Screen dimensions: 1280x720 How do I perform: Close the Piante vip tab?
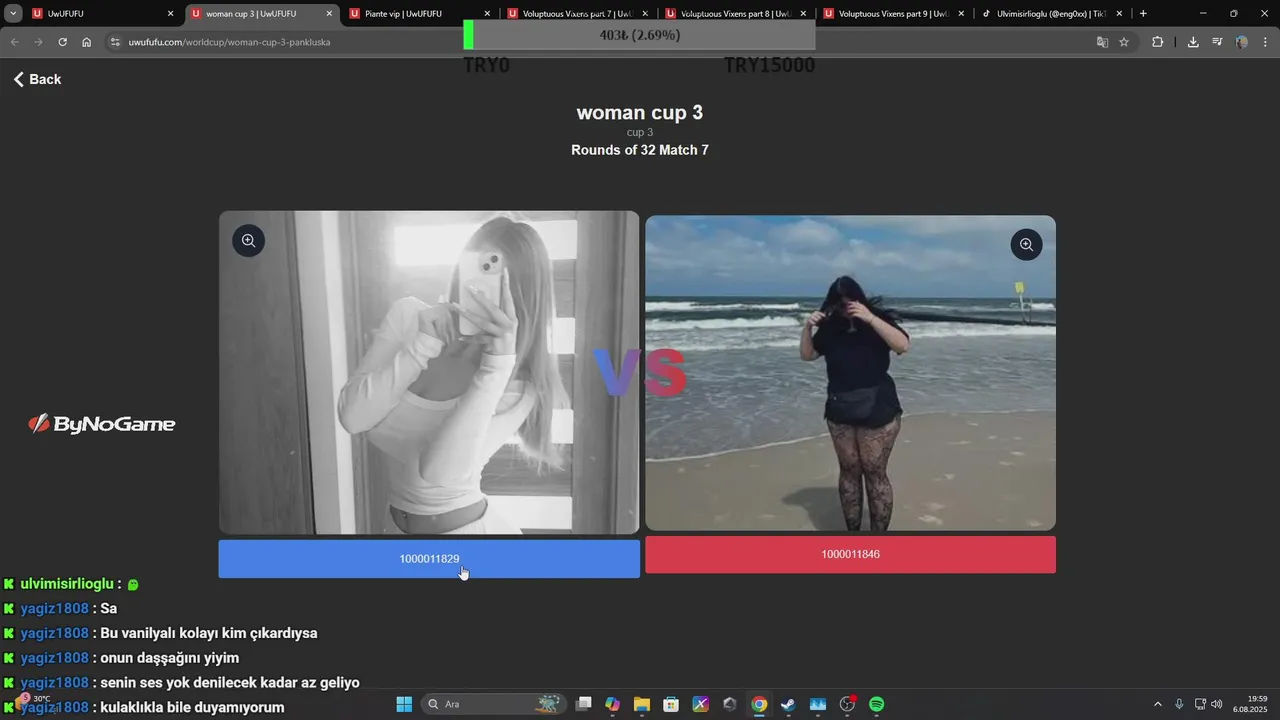point(487,14)
